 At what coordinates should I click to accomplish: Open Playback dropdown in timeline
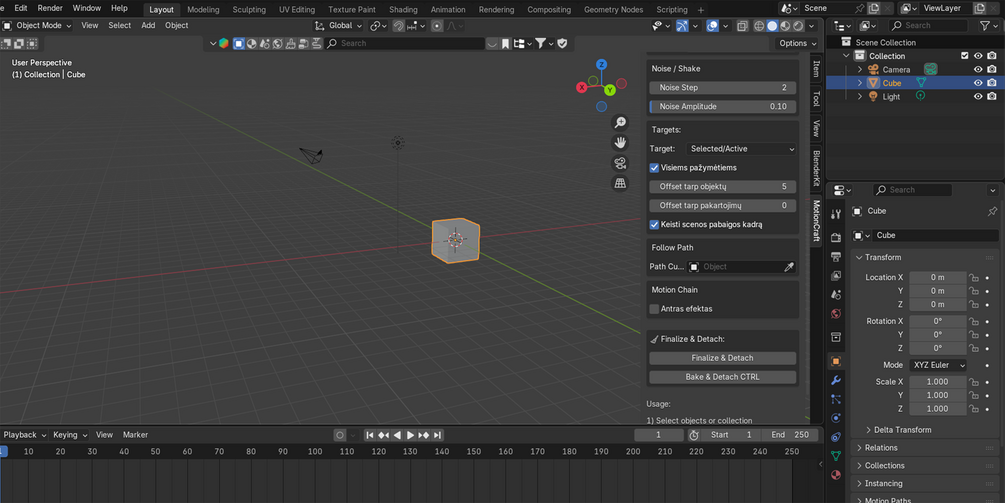(24, 435)
